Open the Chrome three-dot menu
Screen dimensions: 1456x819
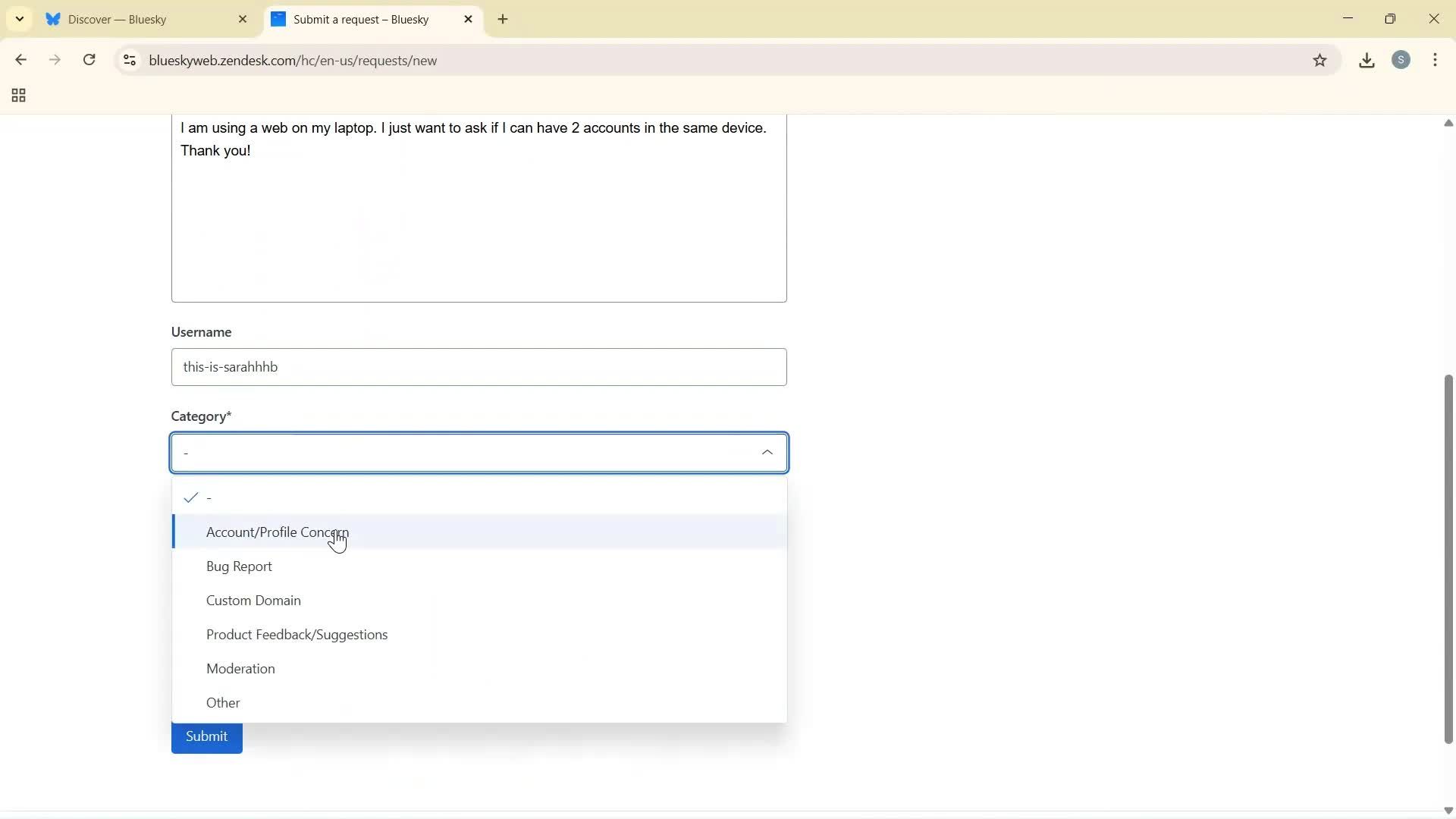tap(1436, 60)
